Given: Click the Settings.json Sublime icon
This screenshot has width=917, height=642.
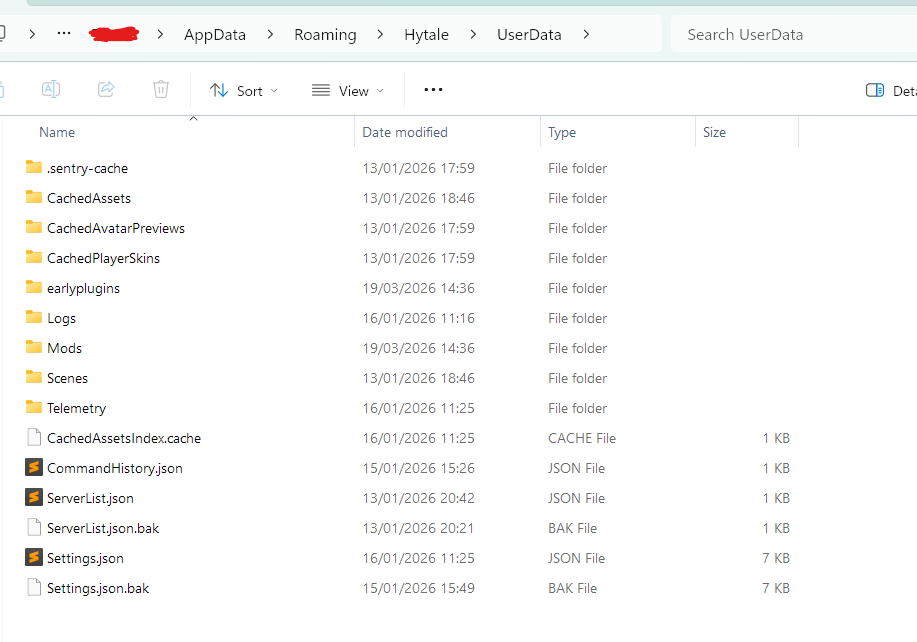Looking at the screenshot, I should [34, 557].
